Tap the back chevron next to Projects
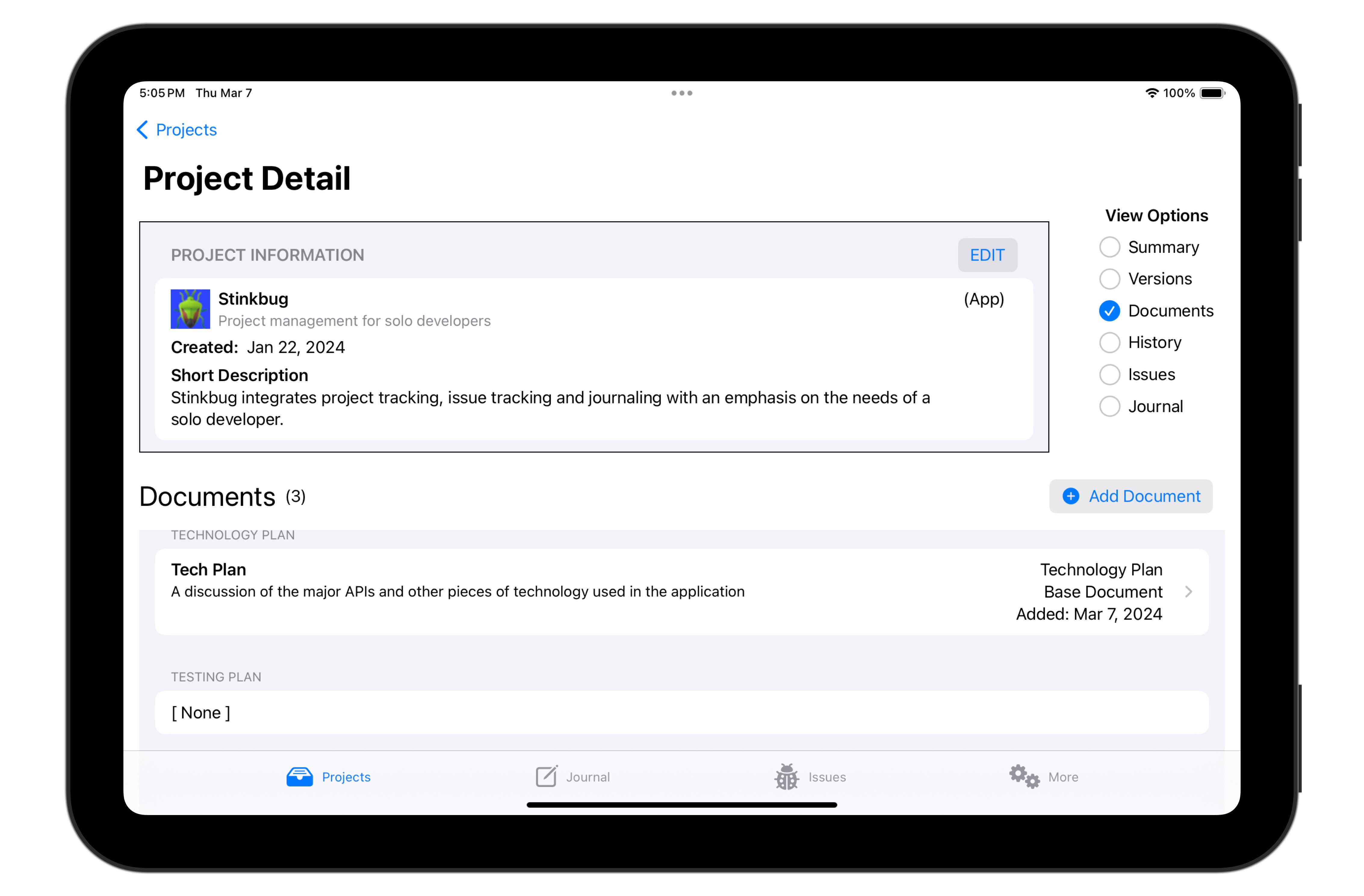 click(143, 130)
